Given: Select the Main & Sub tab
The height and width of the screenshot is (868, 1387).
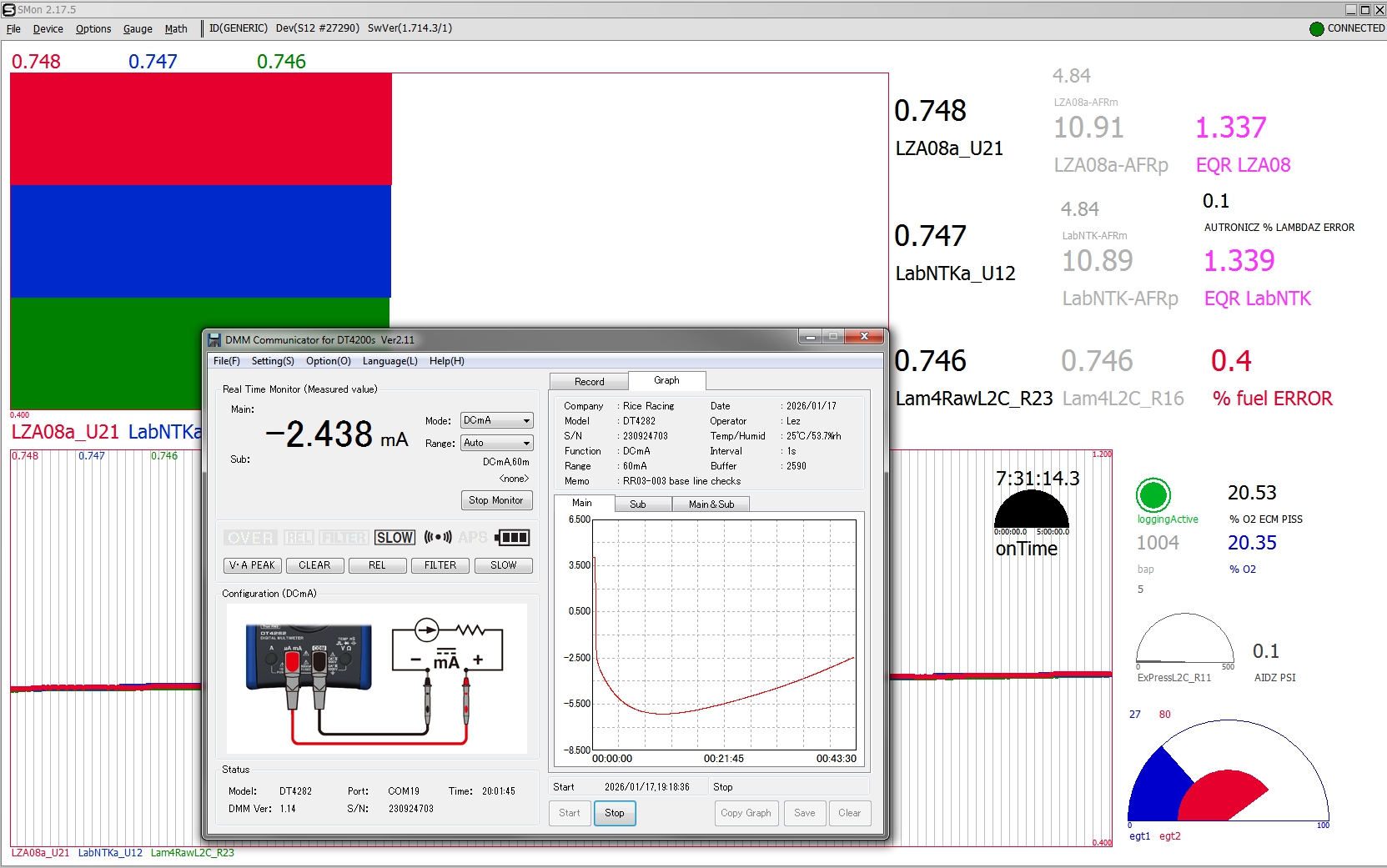Looking at the screenshot, I should tap(711, 504).
